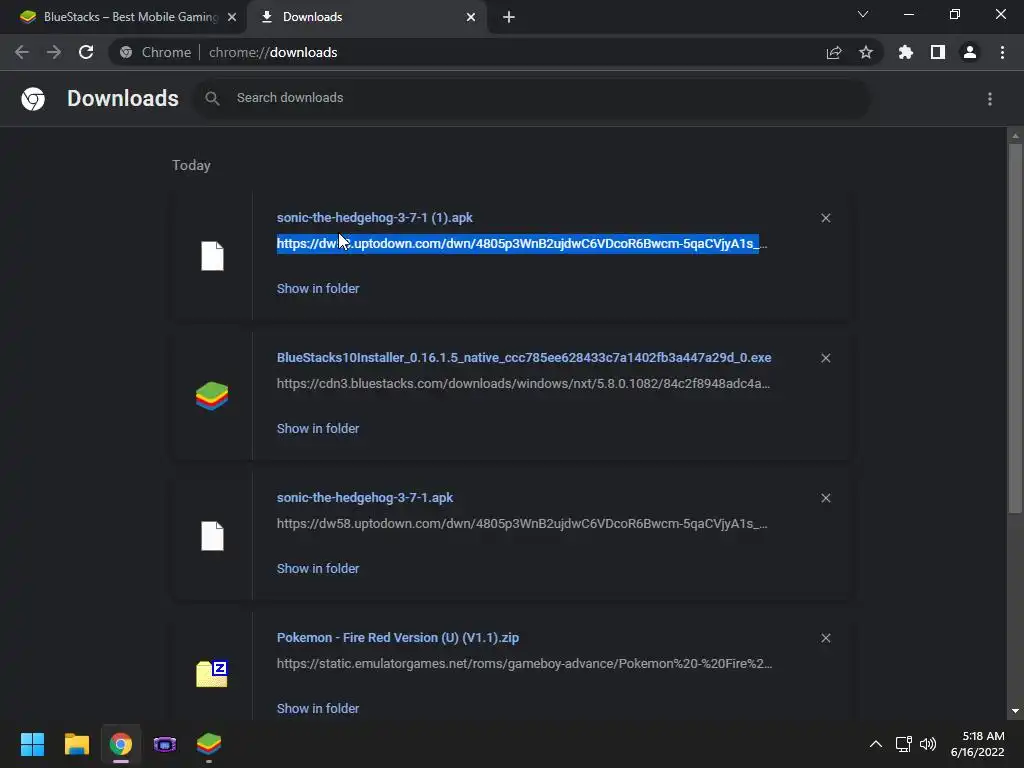Viewport: 1024px width, 768px height.
Task: Open the volume tray icon
Action: tap(928, 744)
